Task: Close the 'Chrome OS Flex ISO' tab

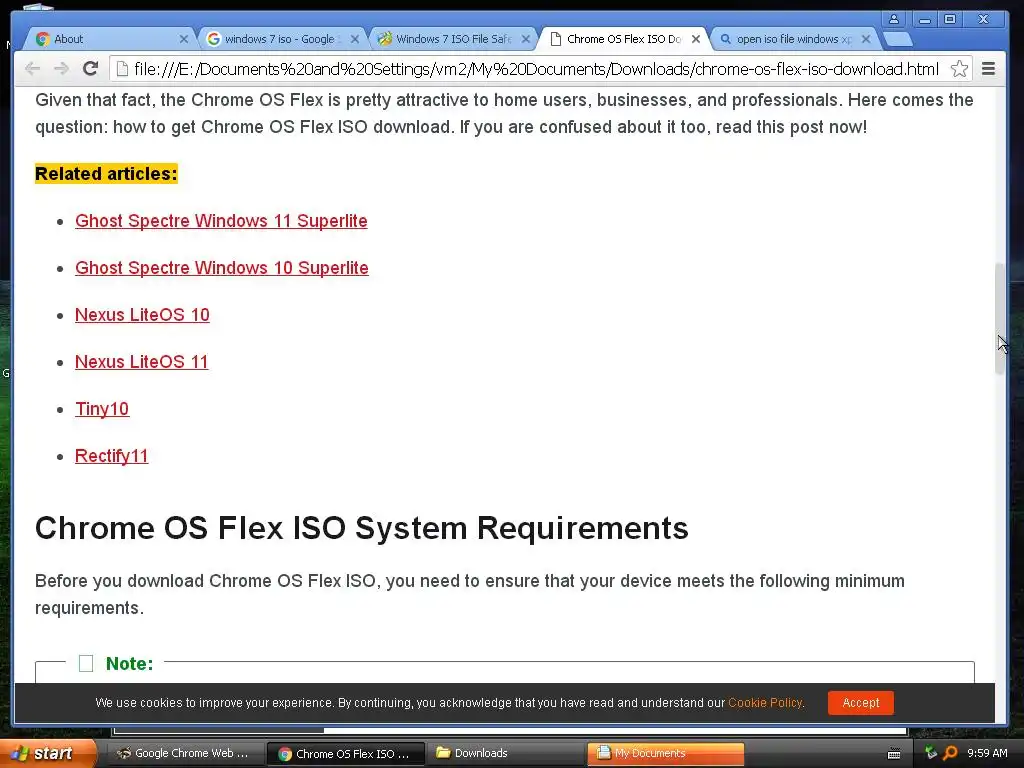Action: [696, 39]
